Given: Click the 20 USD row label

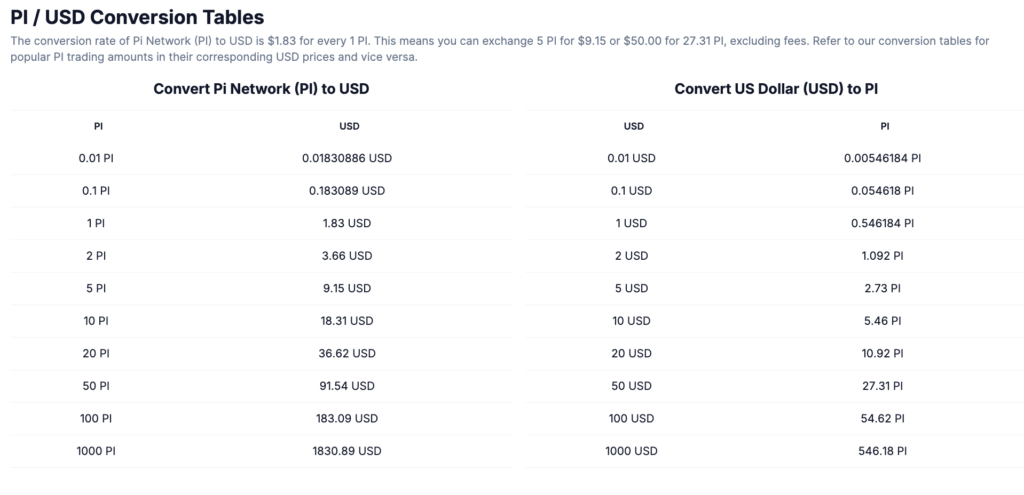Looking at the screenshot, I should [632, 353].
